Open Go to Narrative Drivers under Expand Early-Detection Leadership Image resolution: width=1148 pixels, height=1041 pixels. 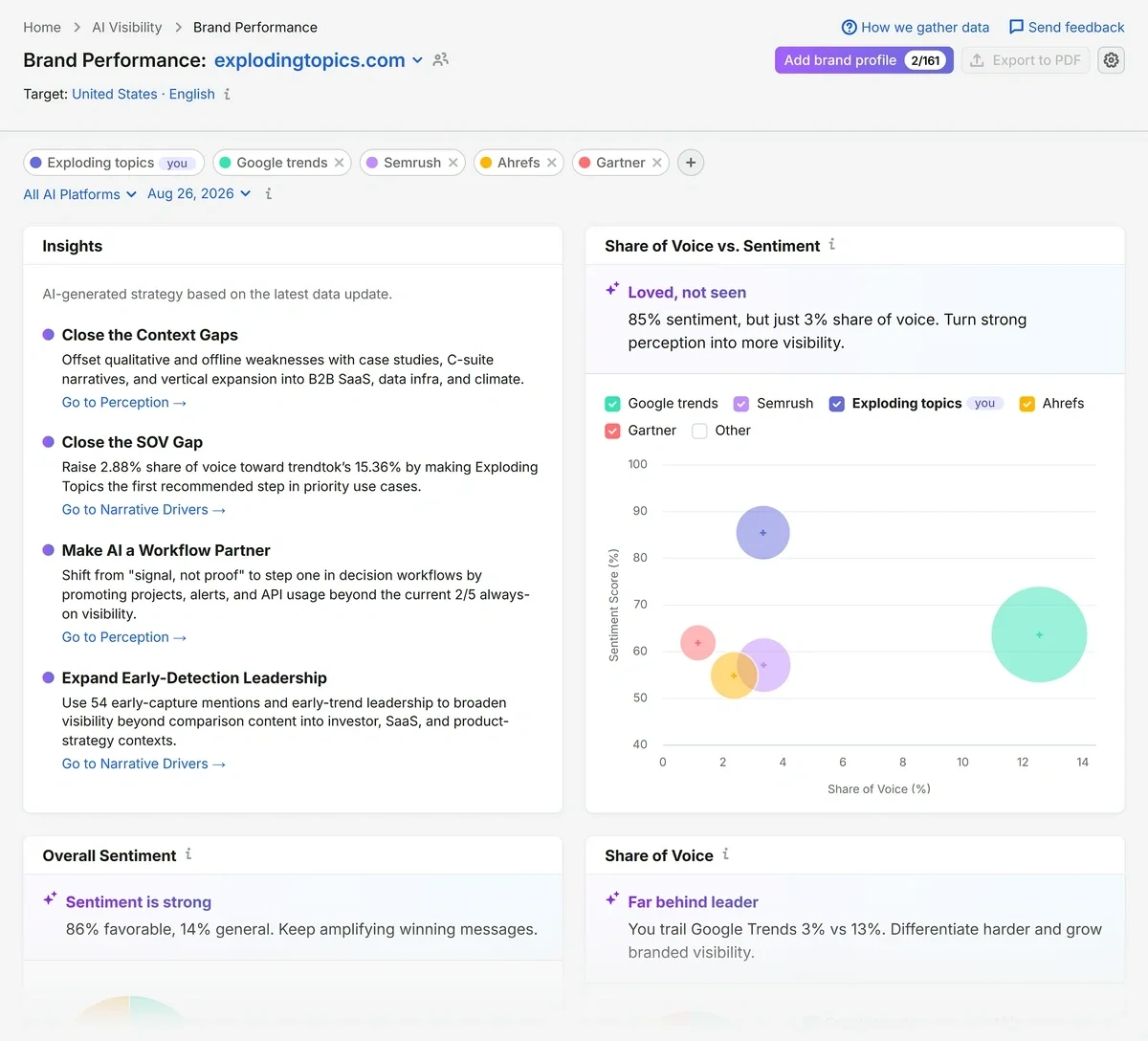(143, 764)
